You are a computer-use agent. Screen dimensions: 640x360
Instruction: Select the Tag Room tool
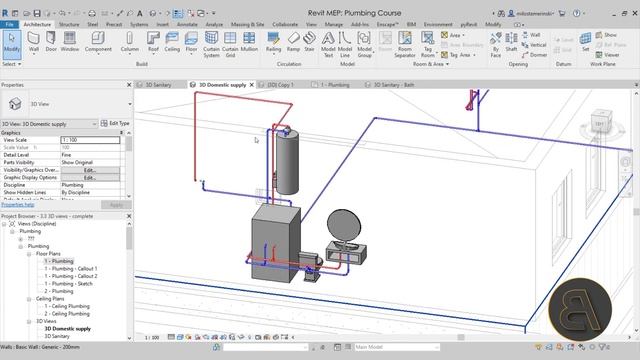pos(427,44)
